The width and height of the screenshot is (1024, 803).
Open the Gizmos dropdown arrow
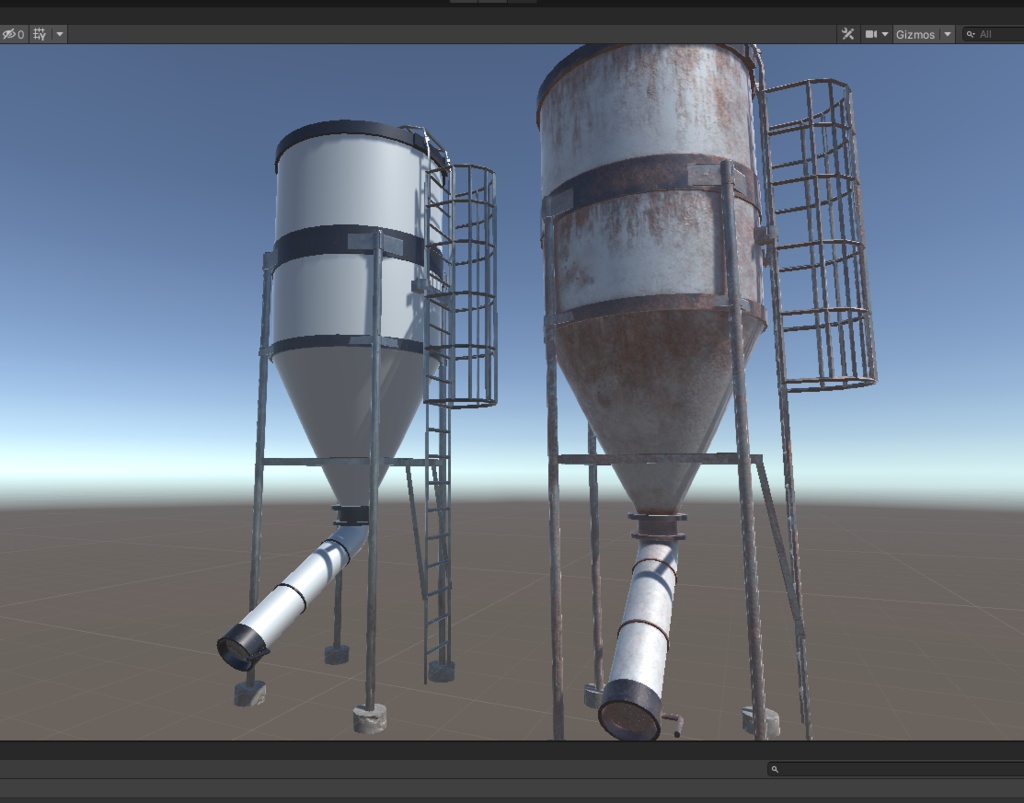tap(946, 34)
